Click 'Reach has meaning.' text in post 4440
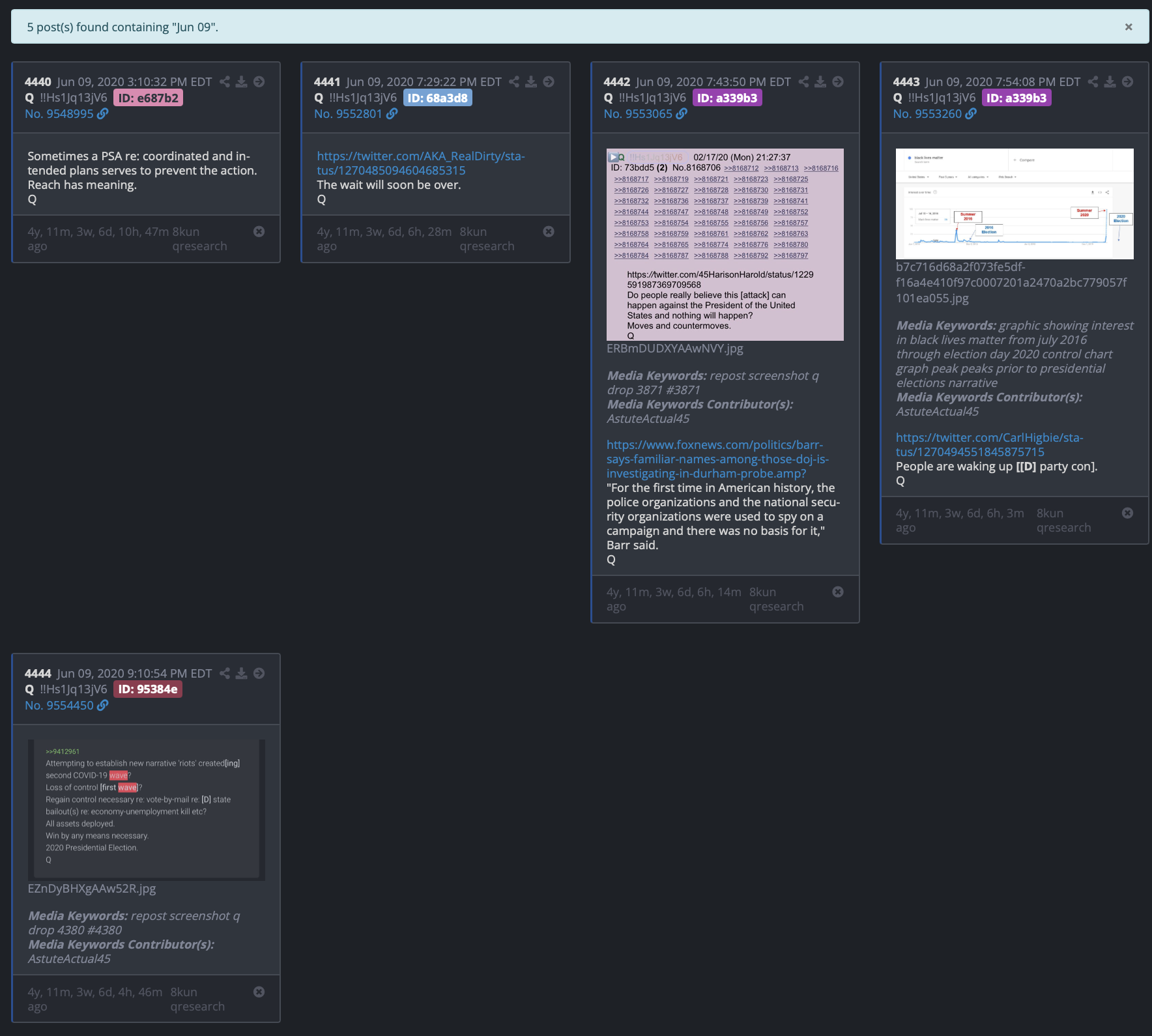The width and height of the screenshot is (1152, 1036). [82, 184]
